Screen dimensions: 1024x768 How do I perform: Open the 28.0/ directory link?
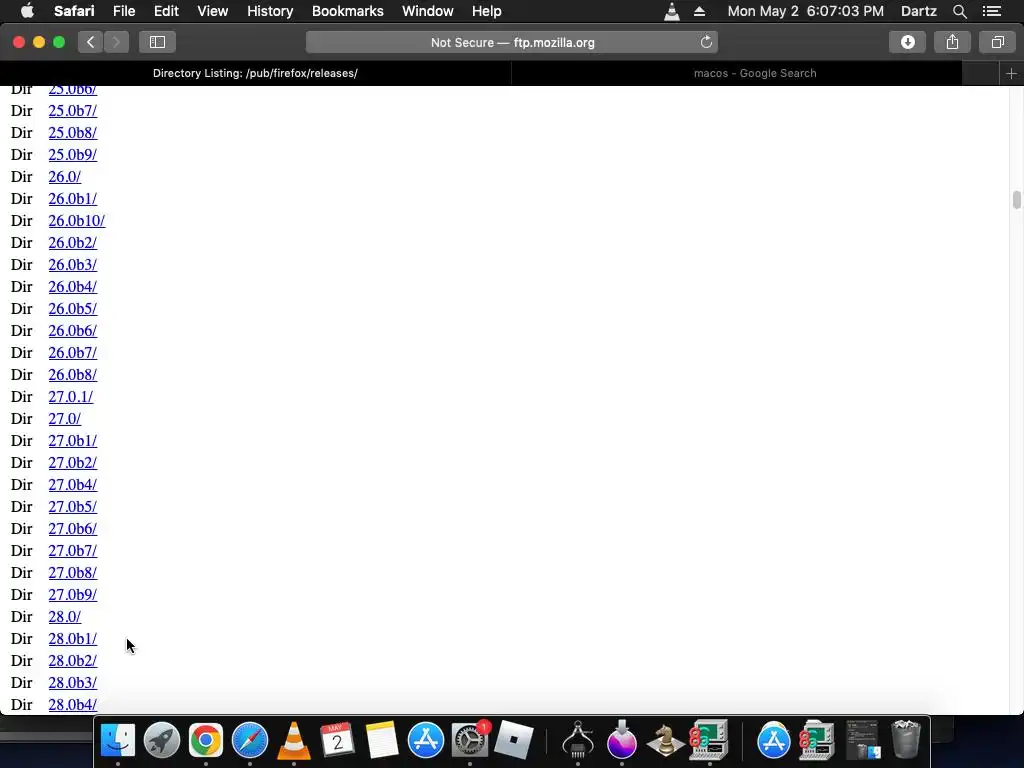pos(65,617)
